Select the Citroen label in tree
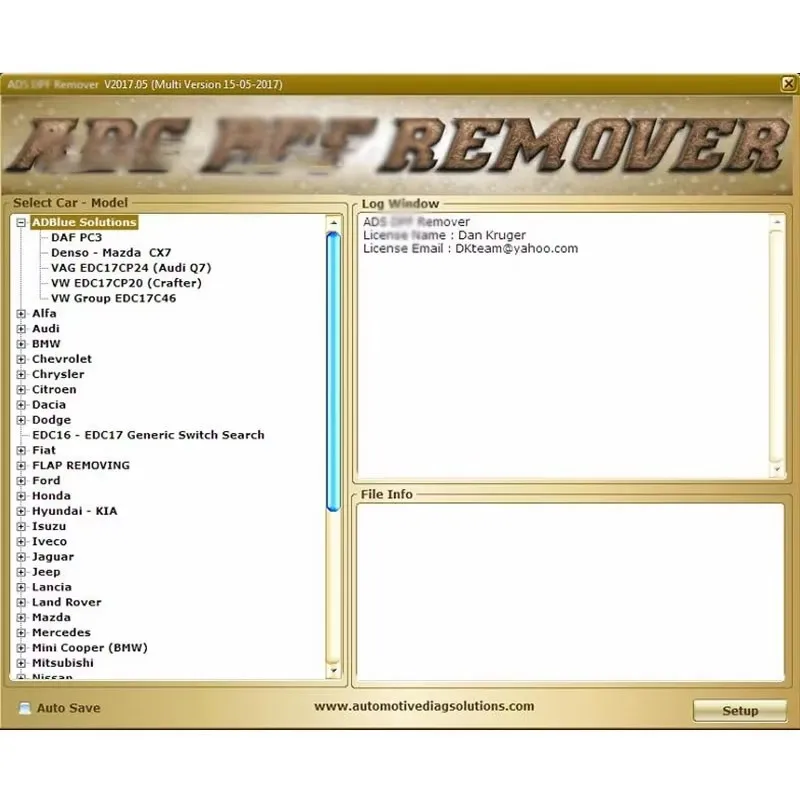Image resolution: width=800 pixels, height=800 pixels. (x=54, y=390)
